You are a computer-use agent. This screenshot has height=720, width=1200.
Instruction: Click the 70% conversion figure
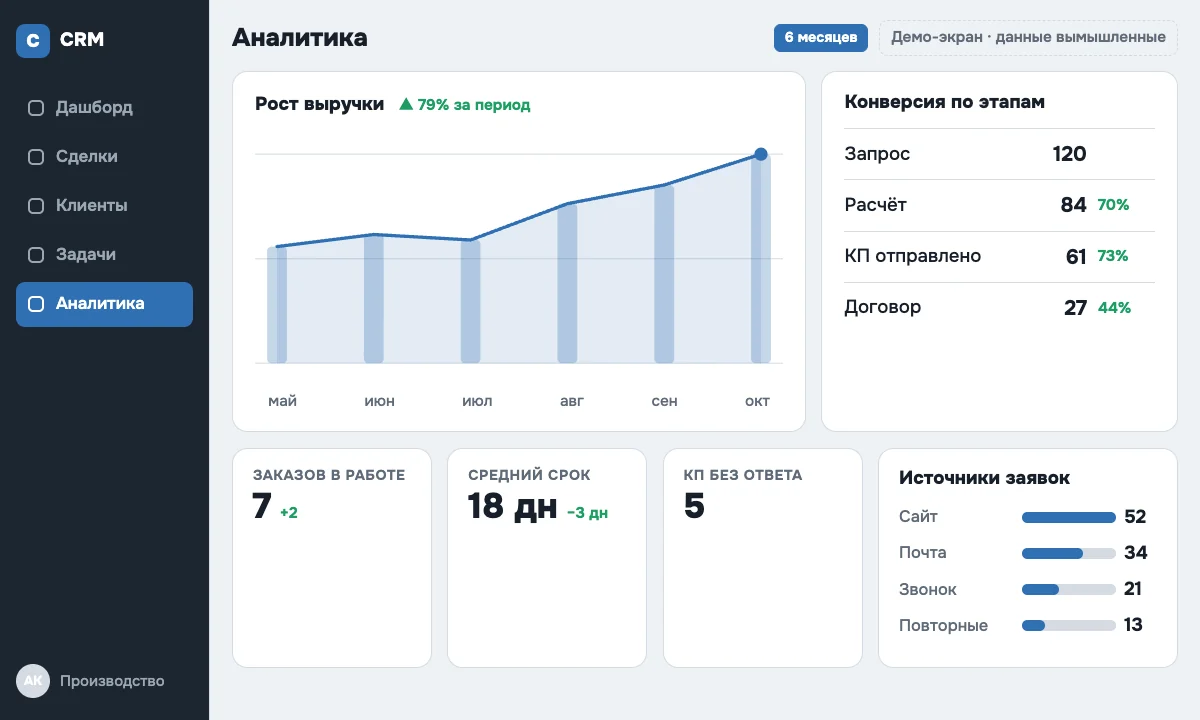1113,205
